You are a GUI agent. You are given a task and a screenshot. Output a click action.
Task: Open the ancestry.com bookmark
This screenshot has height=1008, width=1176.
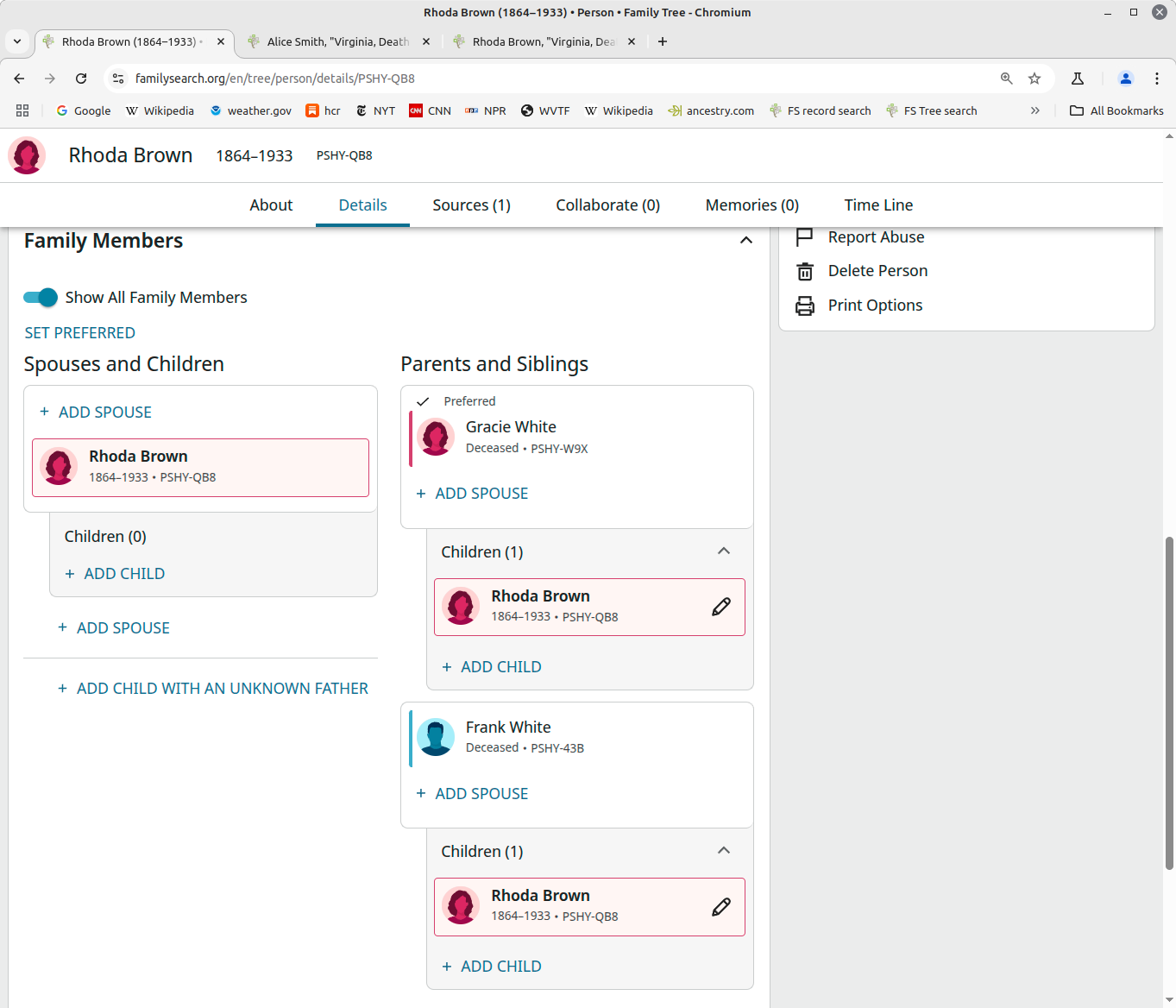click(x=711, y=110)
